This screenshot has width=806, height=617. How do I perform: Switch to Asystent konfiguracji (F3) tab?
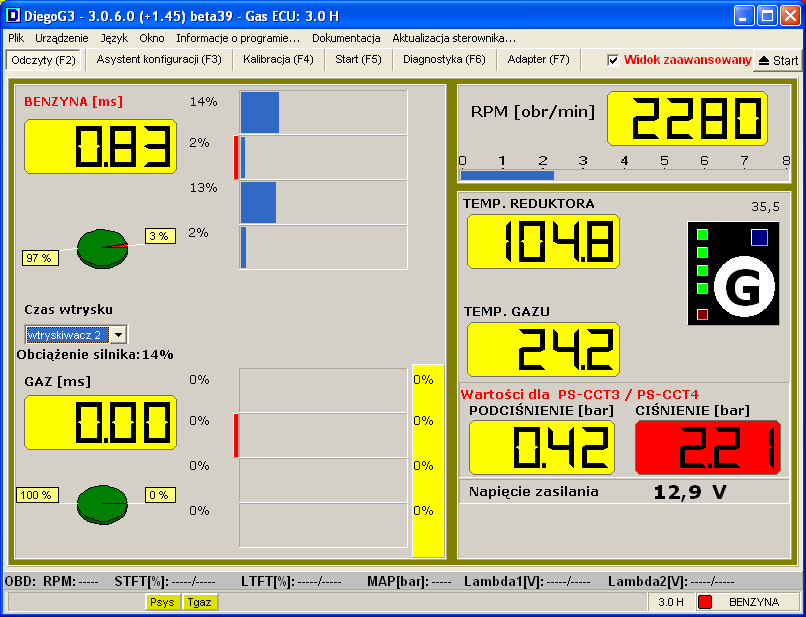point(159,60)
